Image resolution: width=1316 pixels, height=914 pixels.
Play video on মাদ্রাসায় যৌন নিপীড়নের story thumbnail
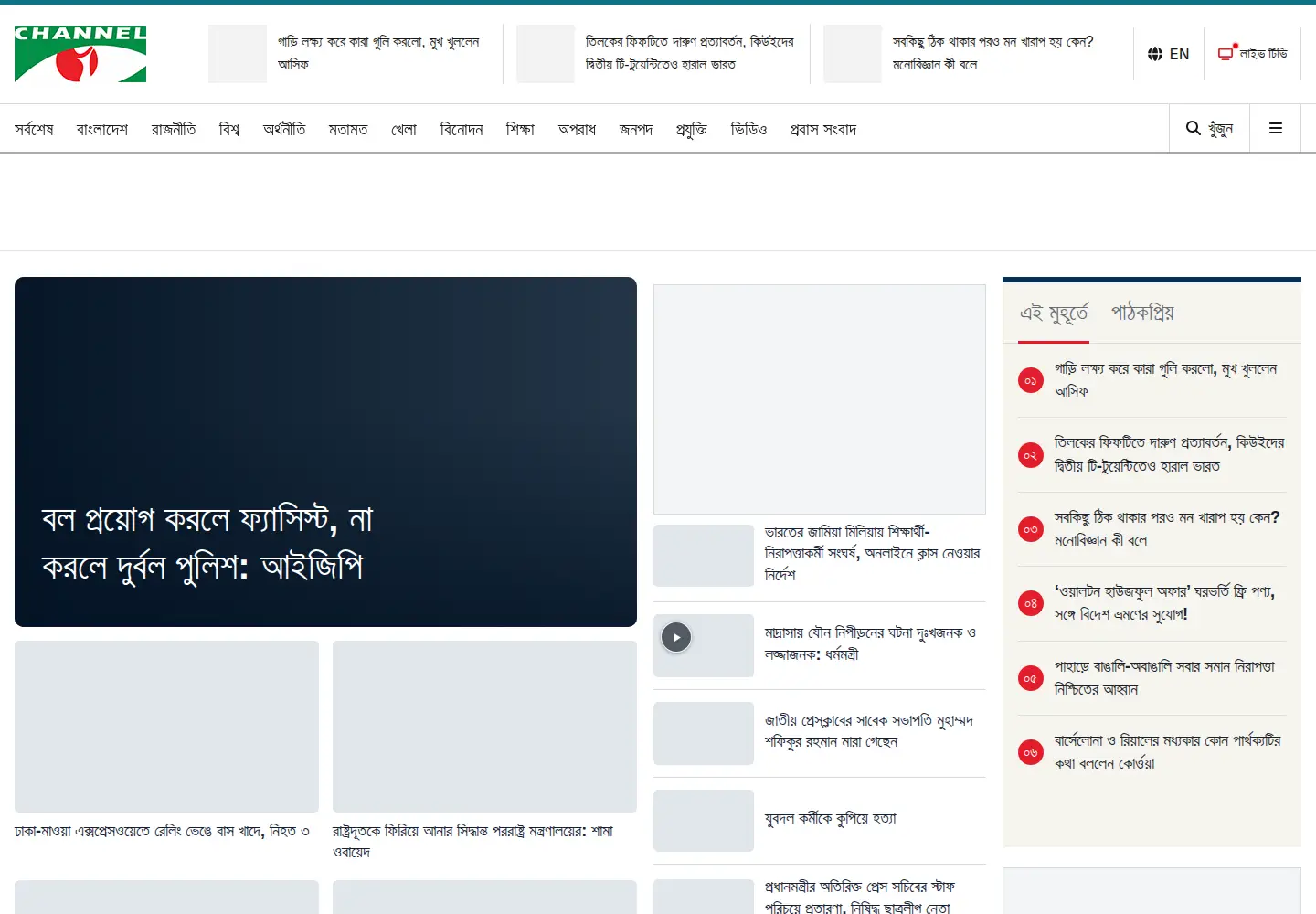[x=676, y=637]
